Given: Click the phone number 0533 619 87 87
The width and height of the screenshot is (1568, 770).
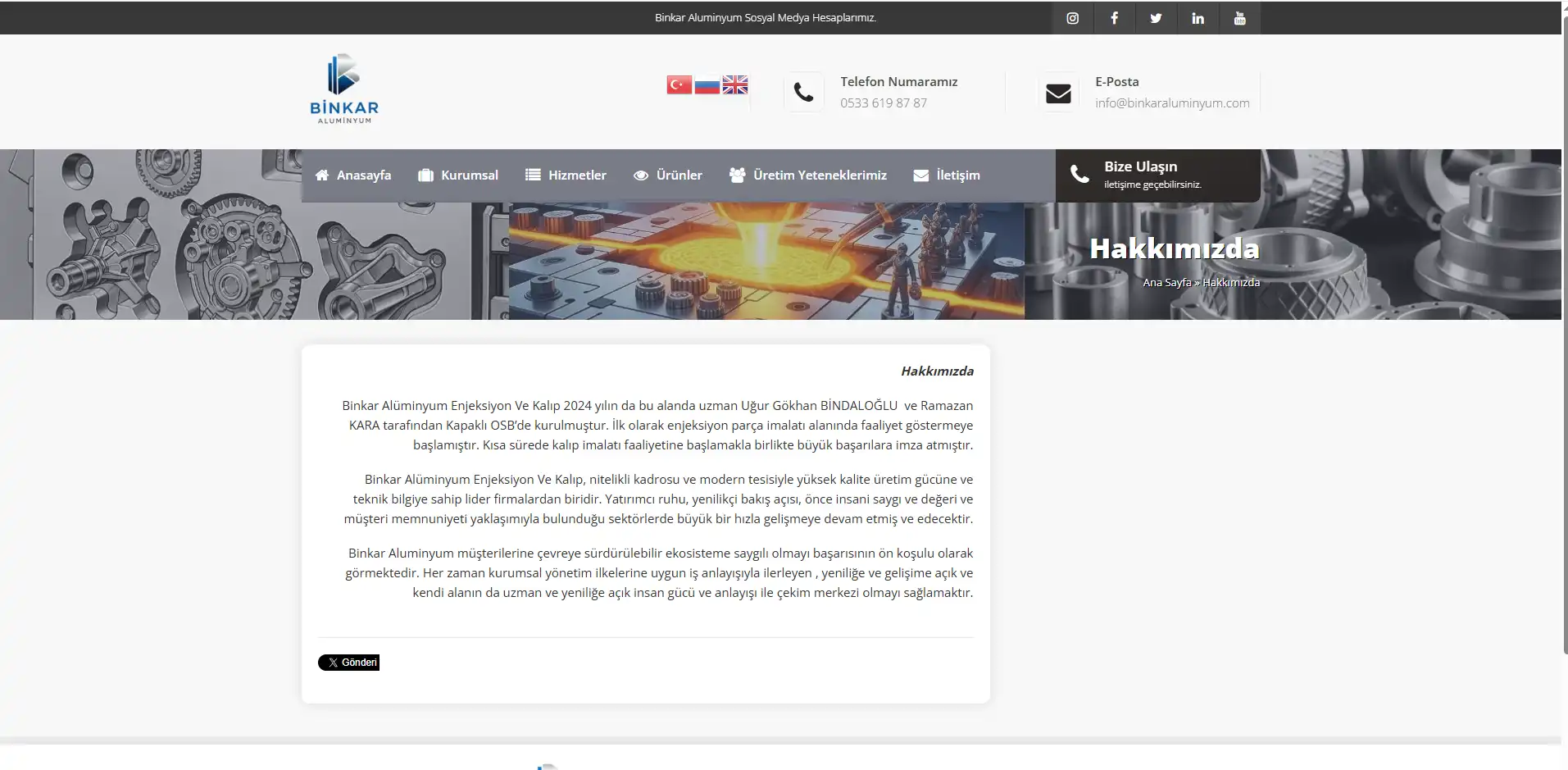Looking at the screenshot, I should (x=884, y=103).
